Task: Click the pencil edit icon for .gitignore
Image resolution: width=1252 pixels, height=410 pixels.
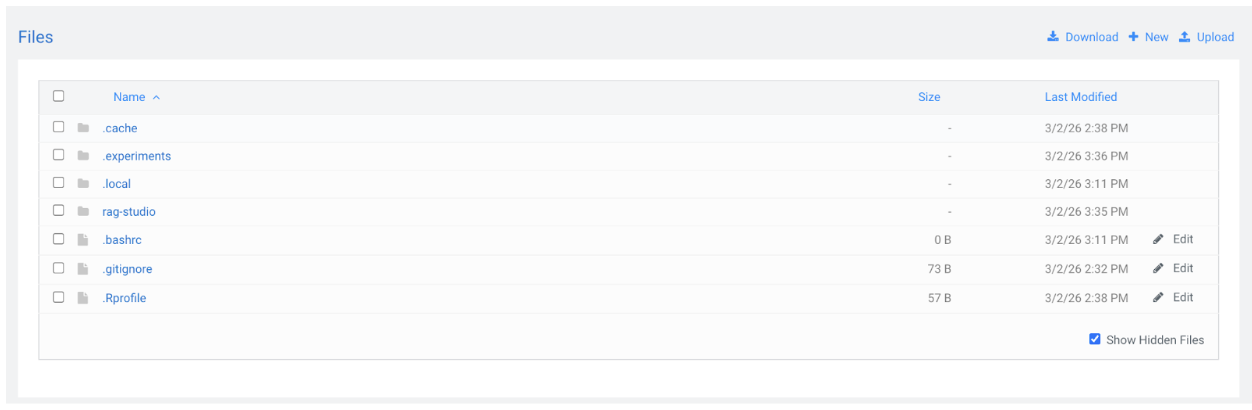Action: [1158, 268]
